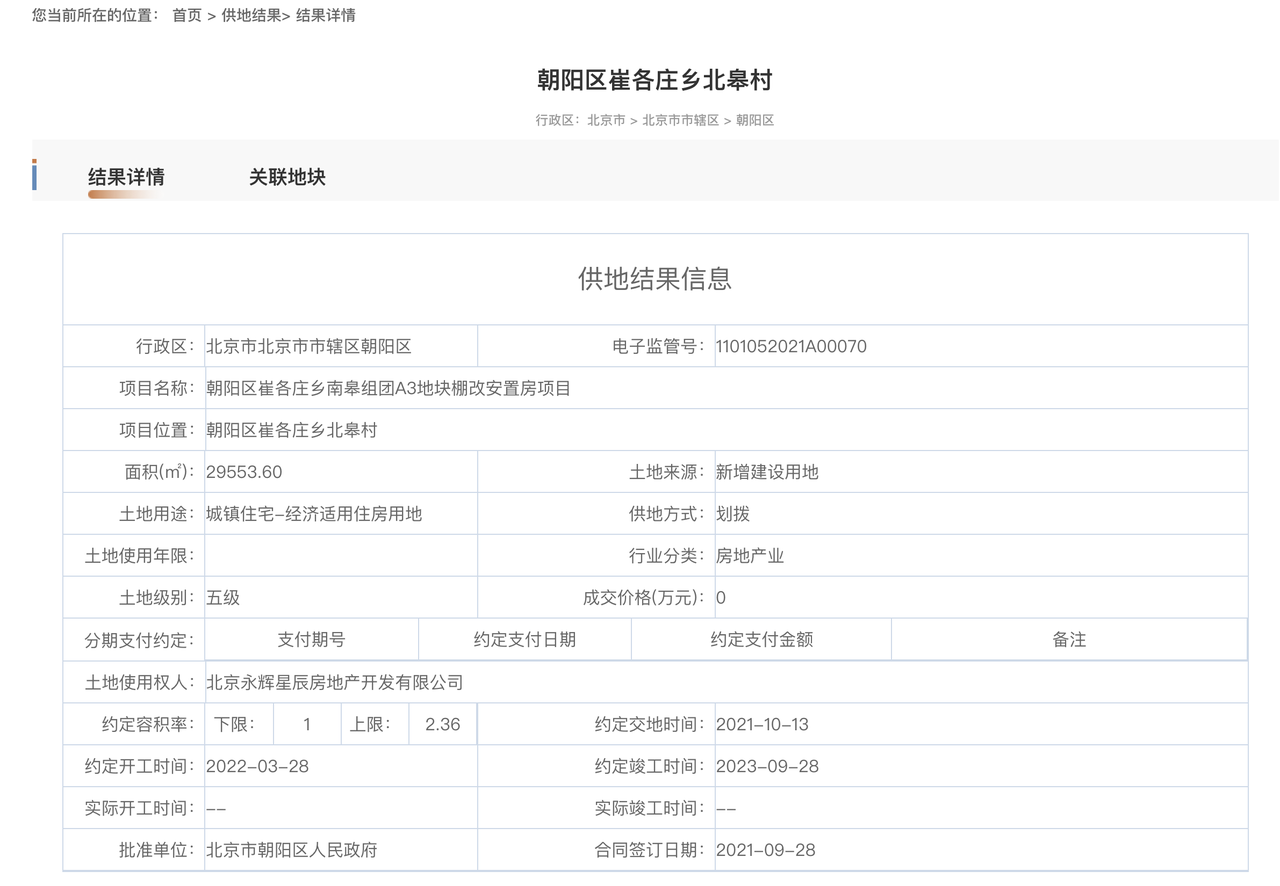Switch to the 关联地块 tab
Viewport: 1280px width, 886px height.
[x=287, y=177]
